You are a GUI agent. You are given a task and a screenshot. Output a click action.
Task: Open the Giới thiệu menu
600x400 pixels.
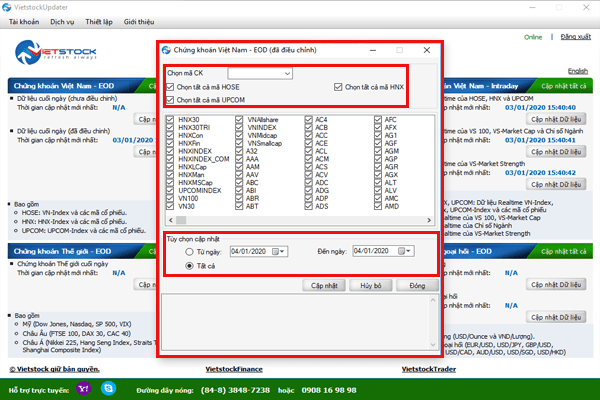point(139,22)
